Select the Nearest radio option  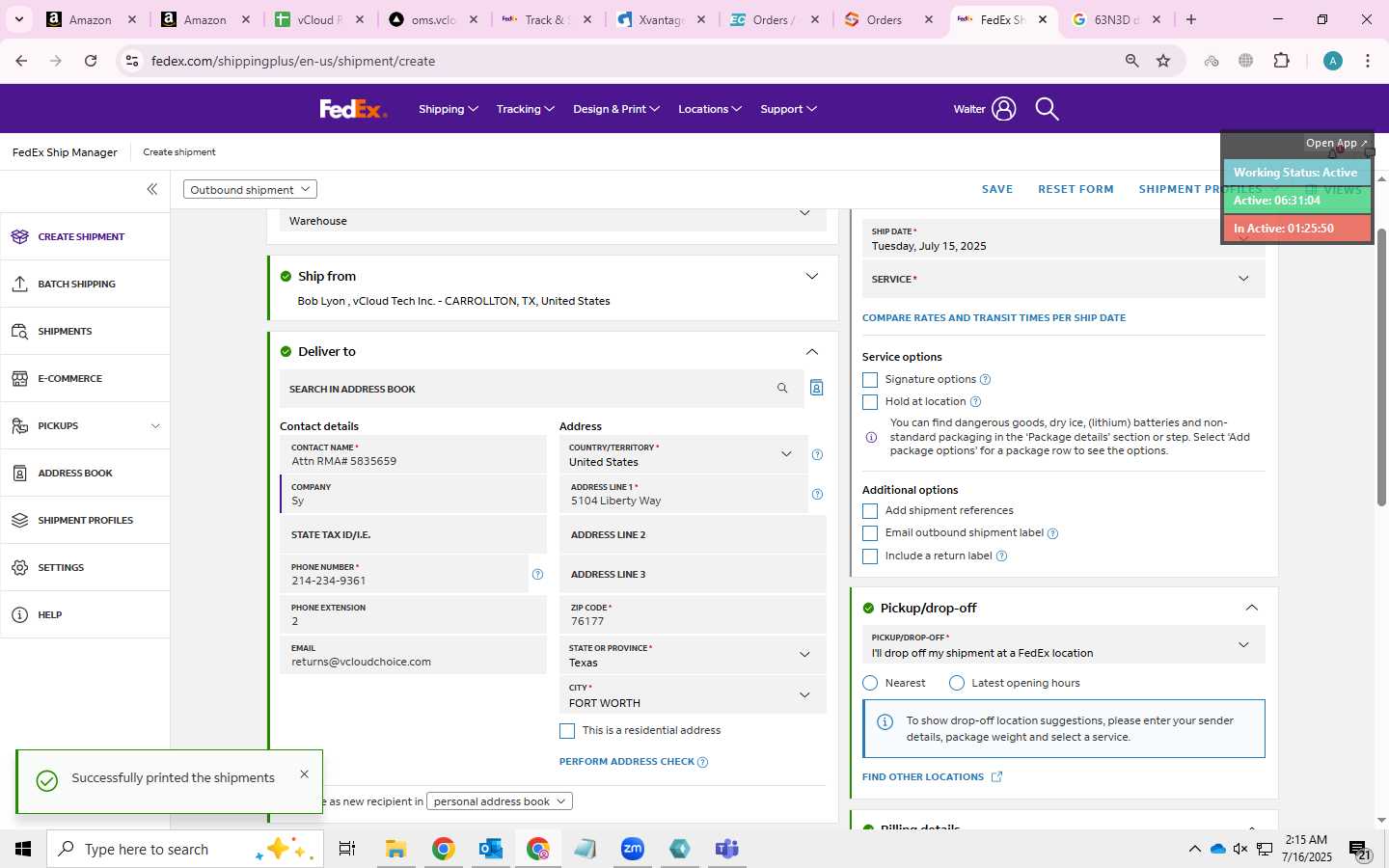tap(870, 683)
